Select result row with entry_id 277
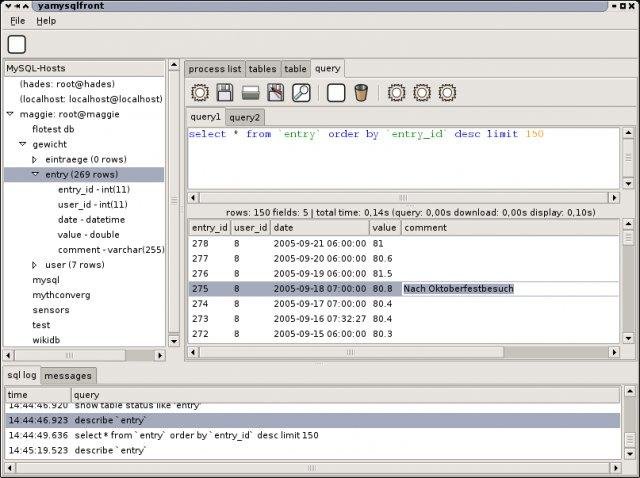 click(x=404, y=259)
